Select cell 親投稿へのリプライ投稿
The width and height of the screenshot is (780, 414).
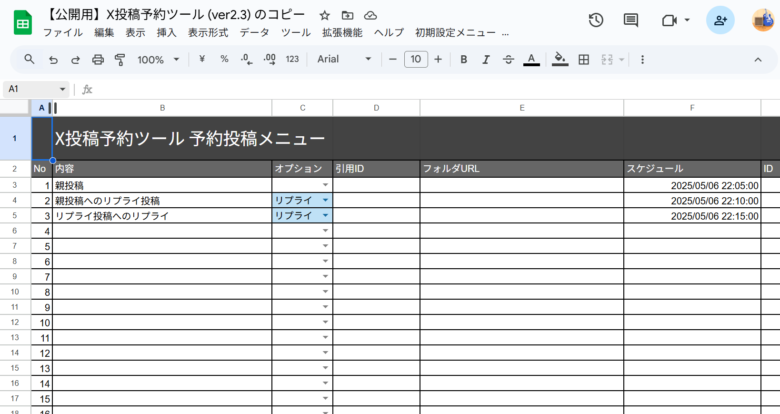[162, 201]
